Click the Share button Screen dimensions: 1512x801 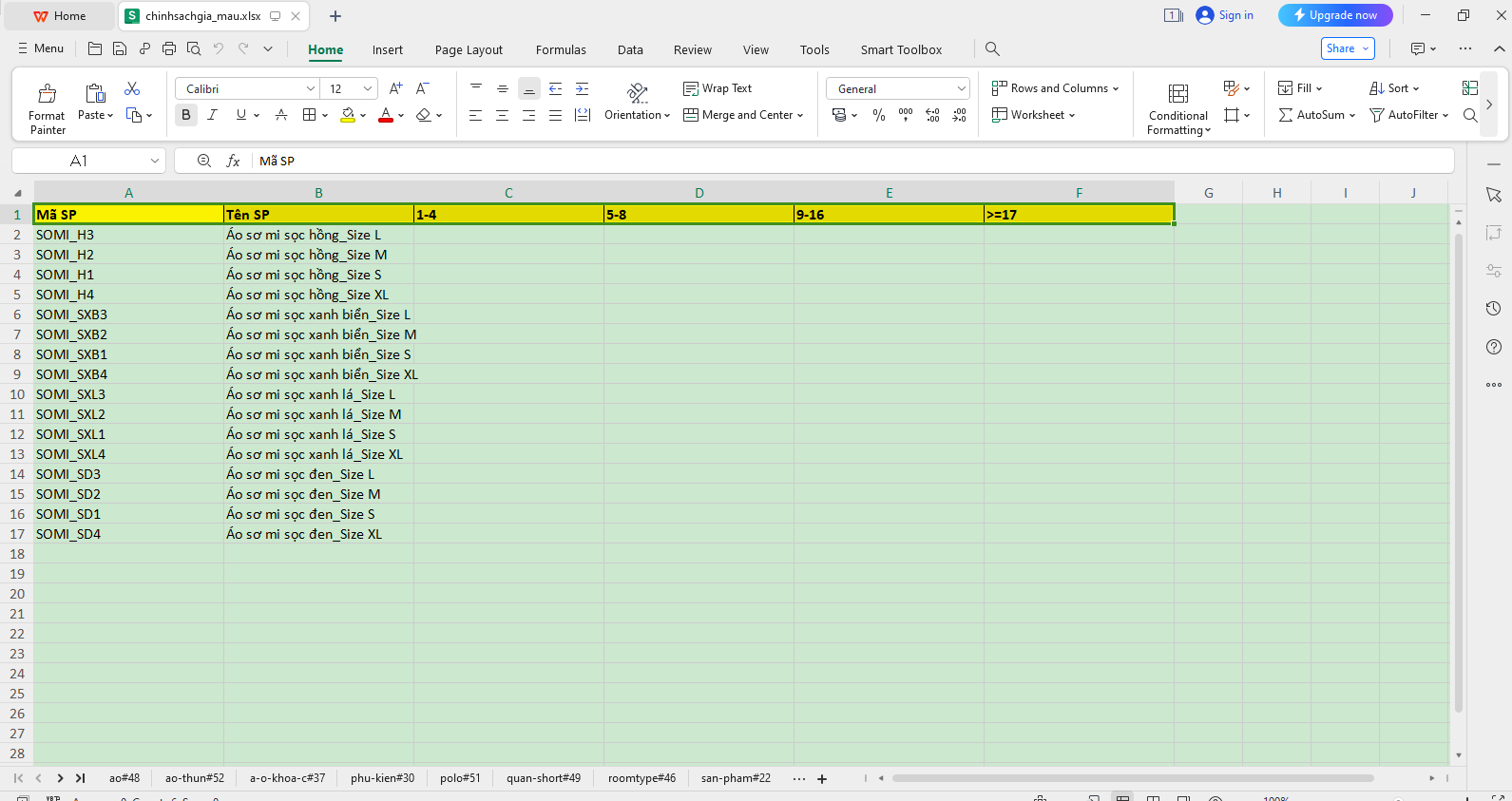tap(1347, 48)
